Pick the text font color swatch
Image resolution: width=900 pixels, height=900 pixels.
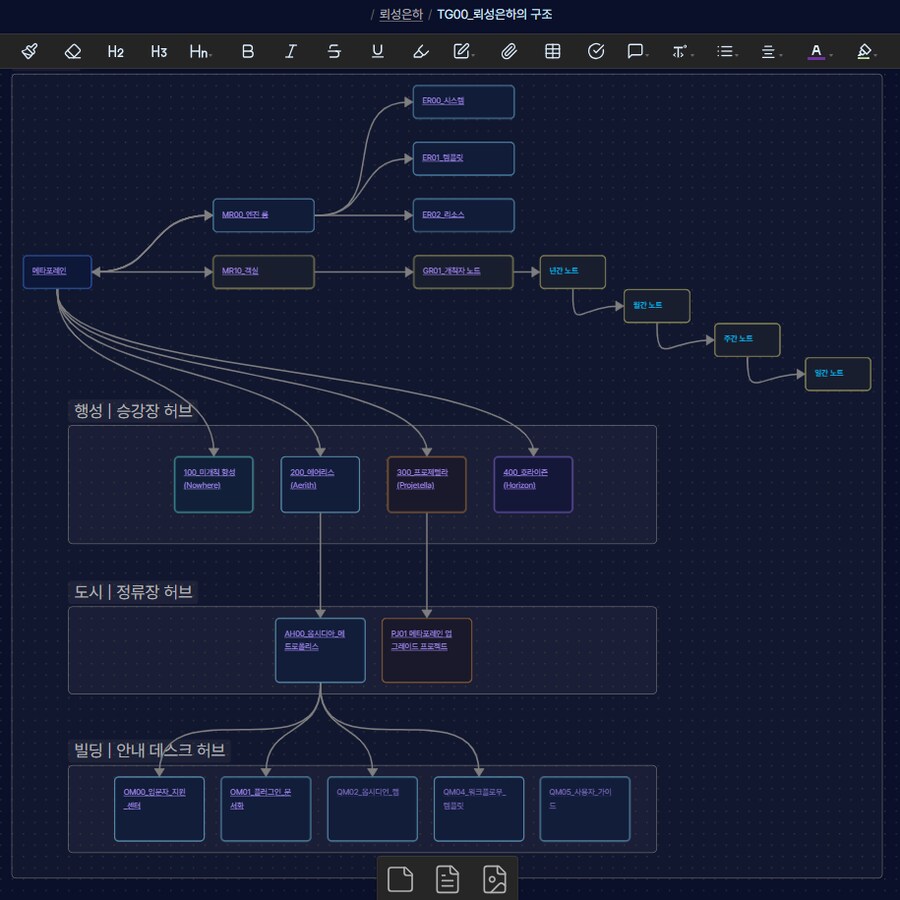pyautogui.click(x=816, y=51)
